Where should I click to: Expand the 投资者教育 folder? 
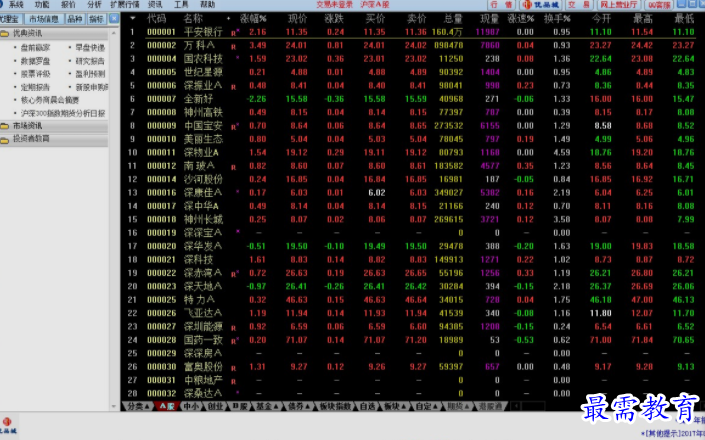coord(54,139)
